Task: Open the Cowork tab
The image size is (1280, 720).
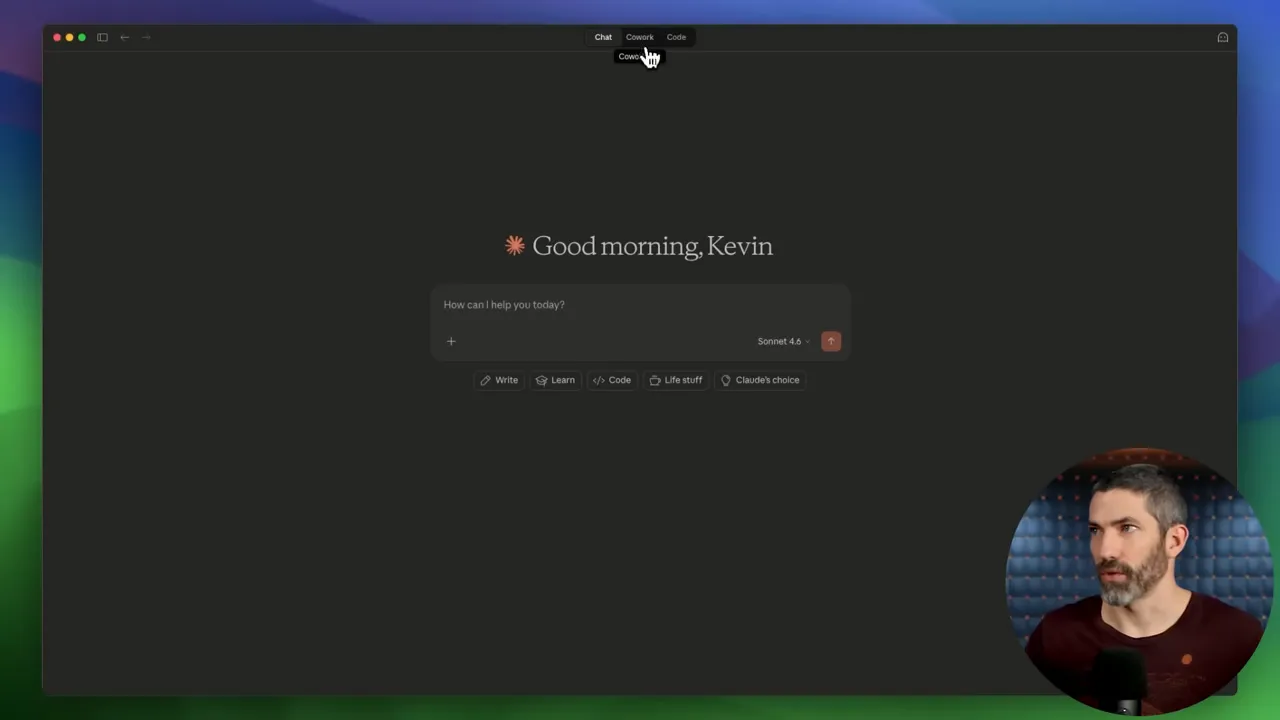Action: click(639, 37)
